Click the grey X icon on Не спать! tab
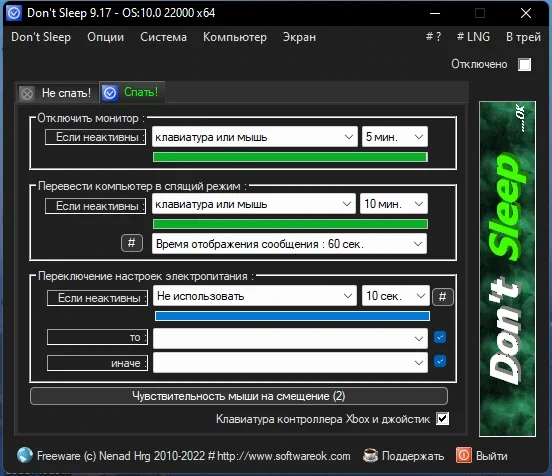The image size is (552, 476). [27, 94]
